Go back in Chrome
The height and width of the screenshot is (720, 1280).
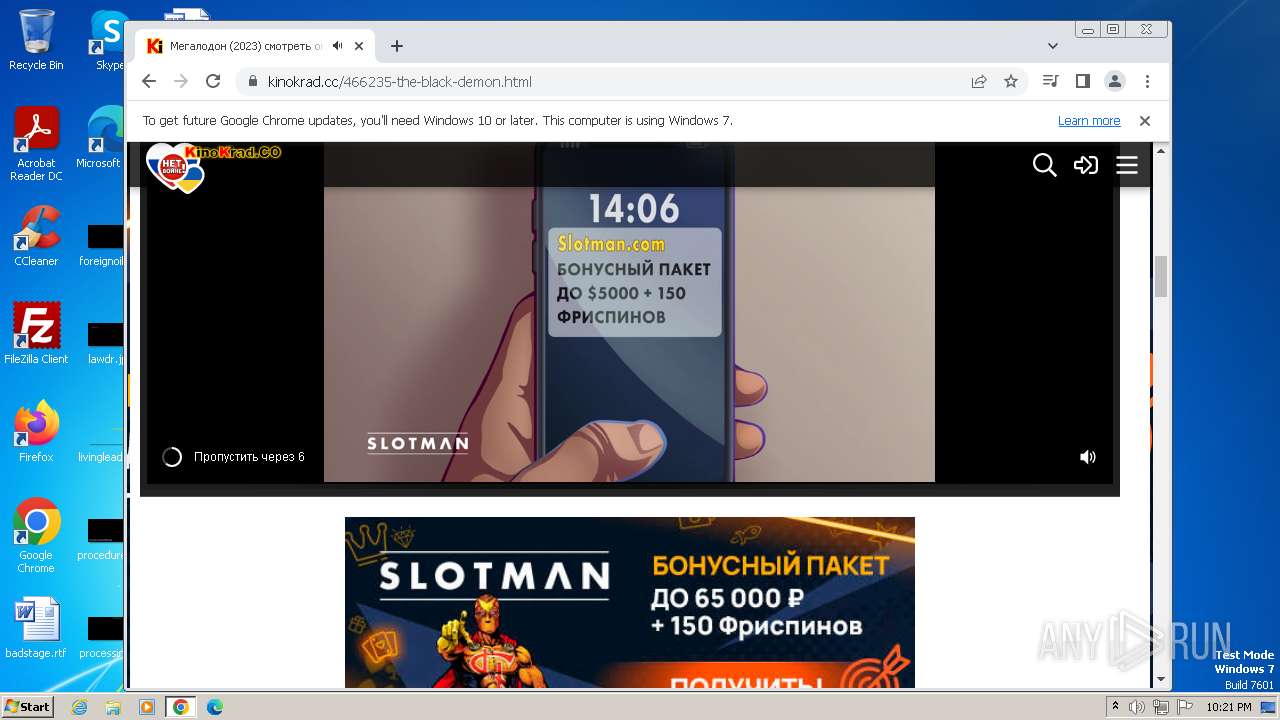149,82
